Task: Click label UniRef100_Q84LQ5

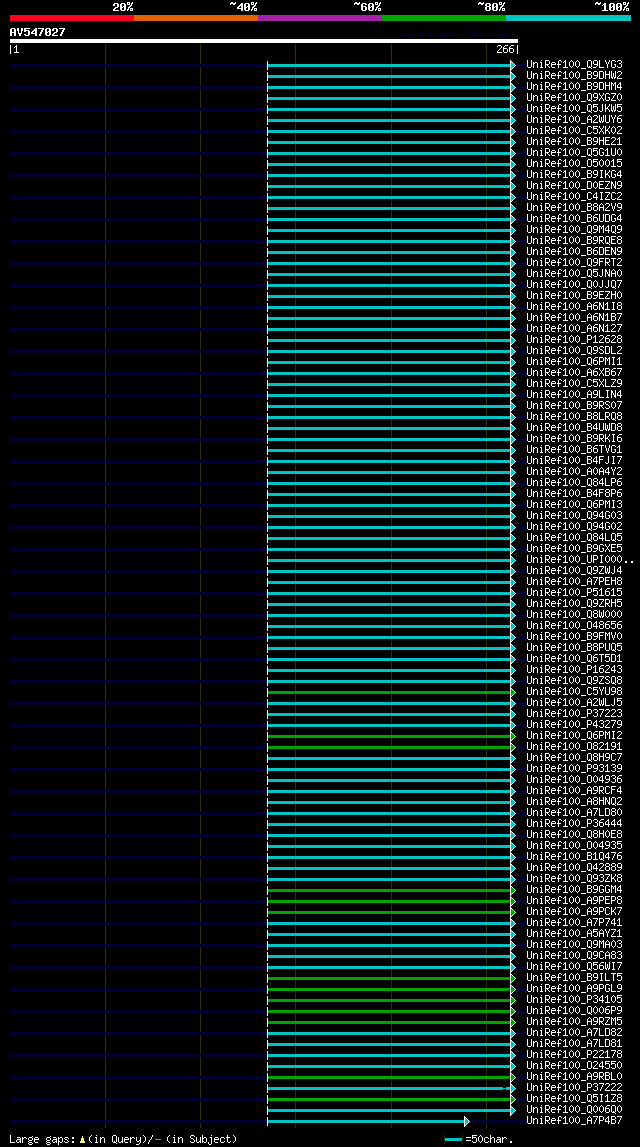Action: pos(574,538)
